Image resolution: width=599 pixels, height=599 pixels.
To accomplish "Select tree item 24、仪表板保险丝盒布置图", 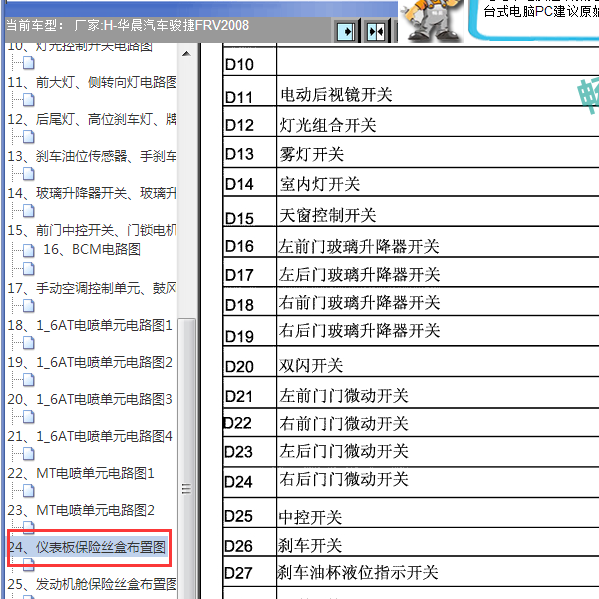I will [x=87, y=547].
